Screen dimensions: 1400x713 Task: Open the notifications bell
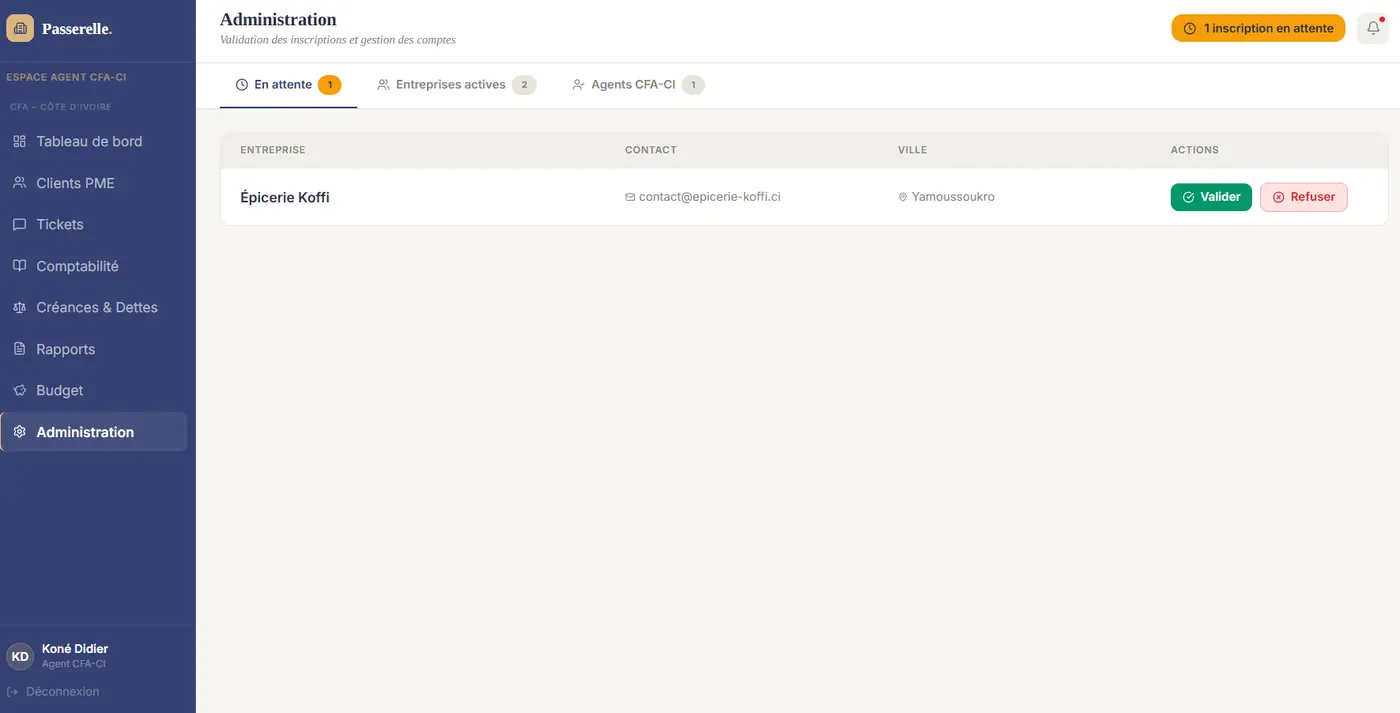pyautogui.click(x=1373, y=29)
